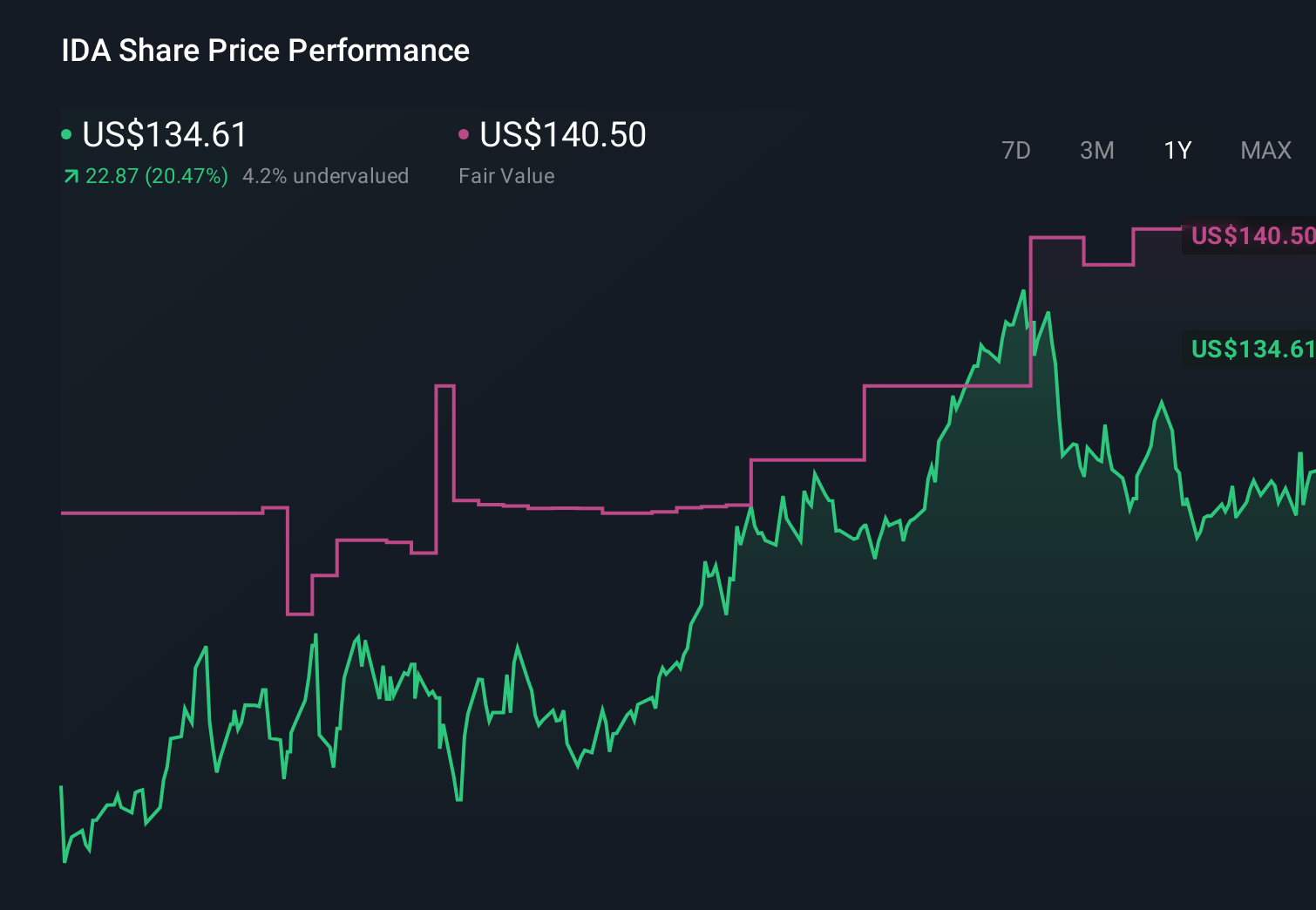Toggle the Fair Value line visibility
Screen dimensions: 1316x910
tap(464, 134)
